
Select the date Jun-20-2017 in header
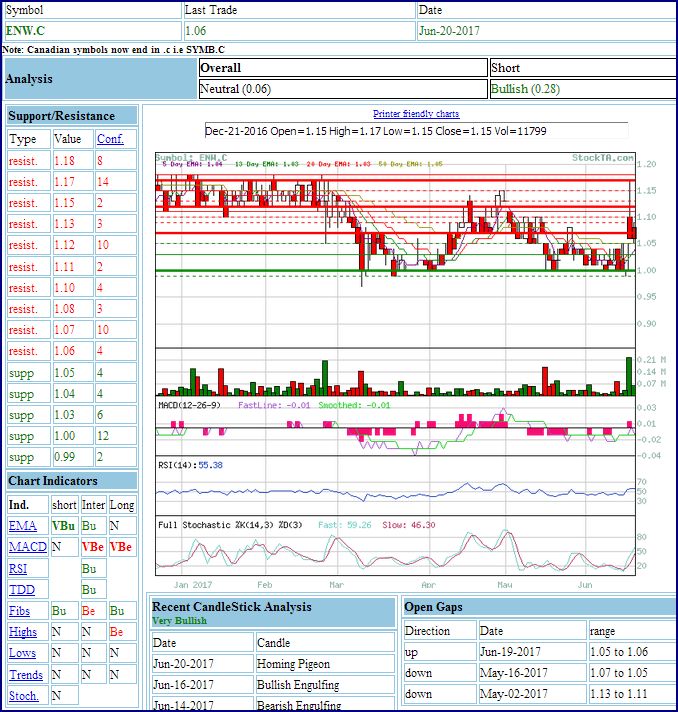coord(449,31)
